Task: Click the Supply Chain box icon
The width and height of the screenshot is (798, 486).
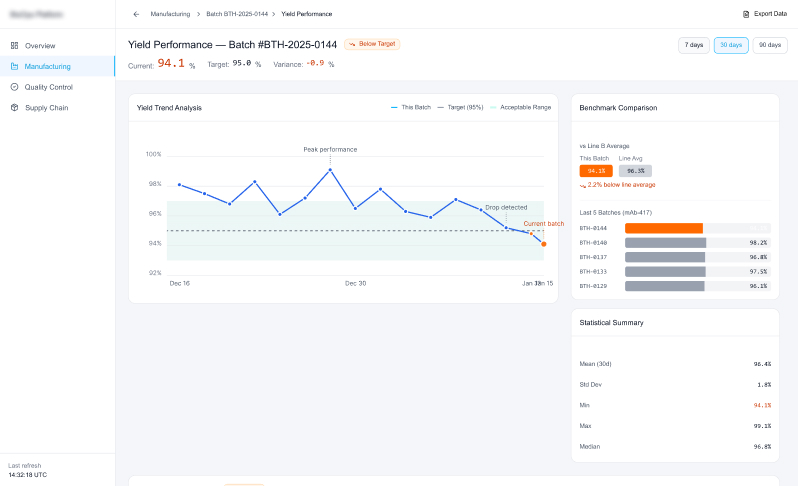Action: click(14, 108)
